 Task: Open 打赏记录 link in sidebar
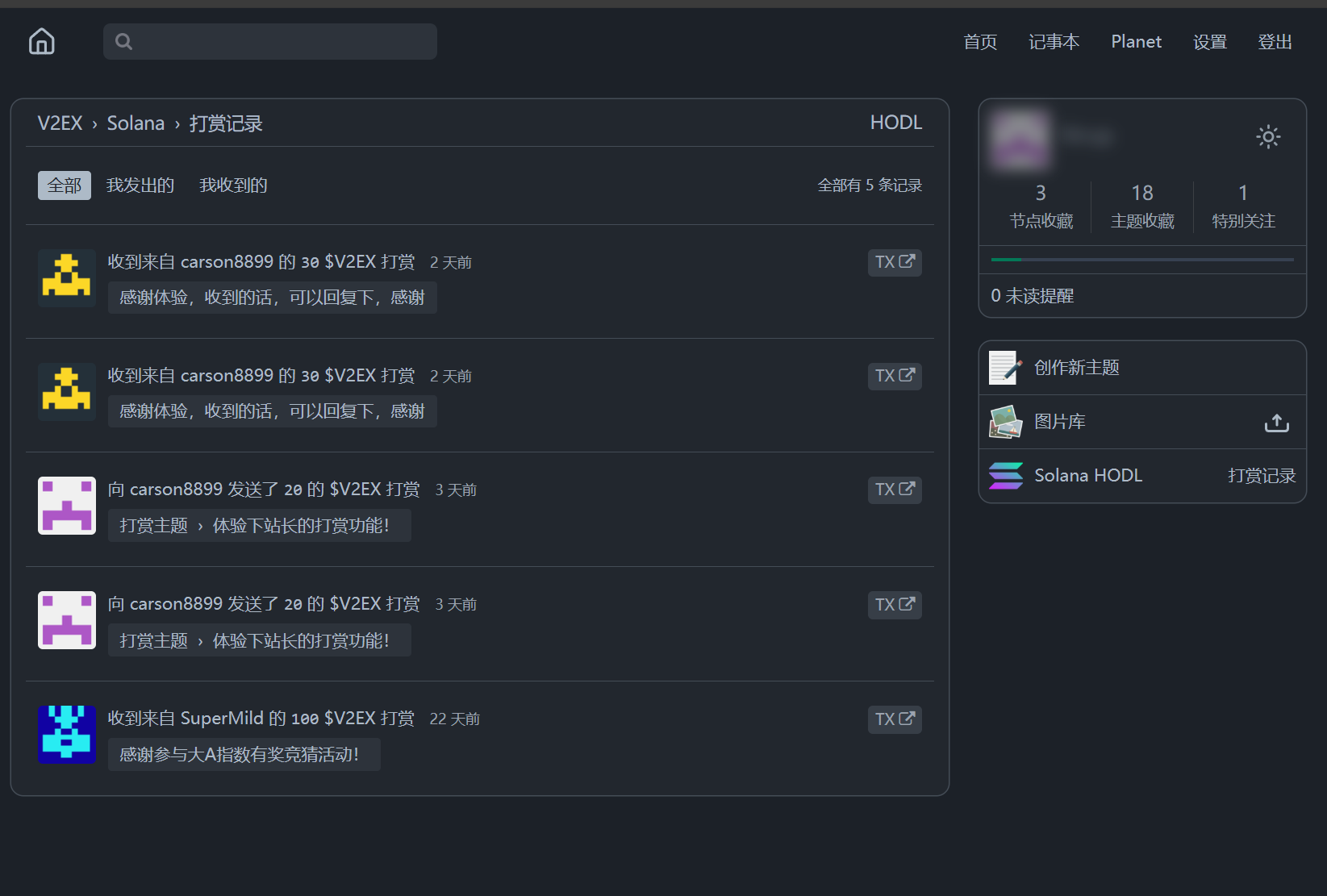[1262, 476]
